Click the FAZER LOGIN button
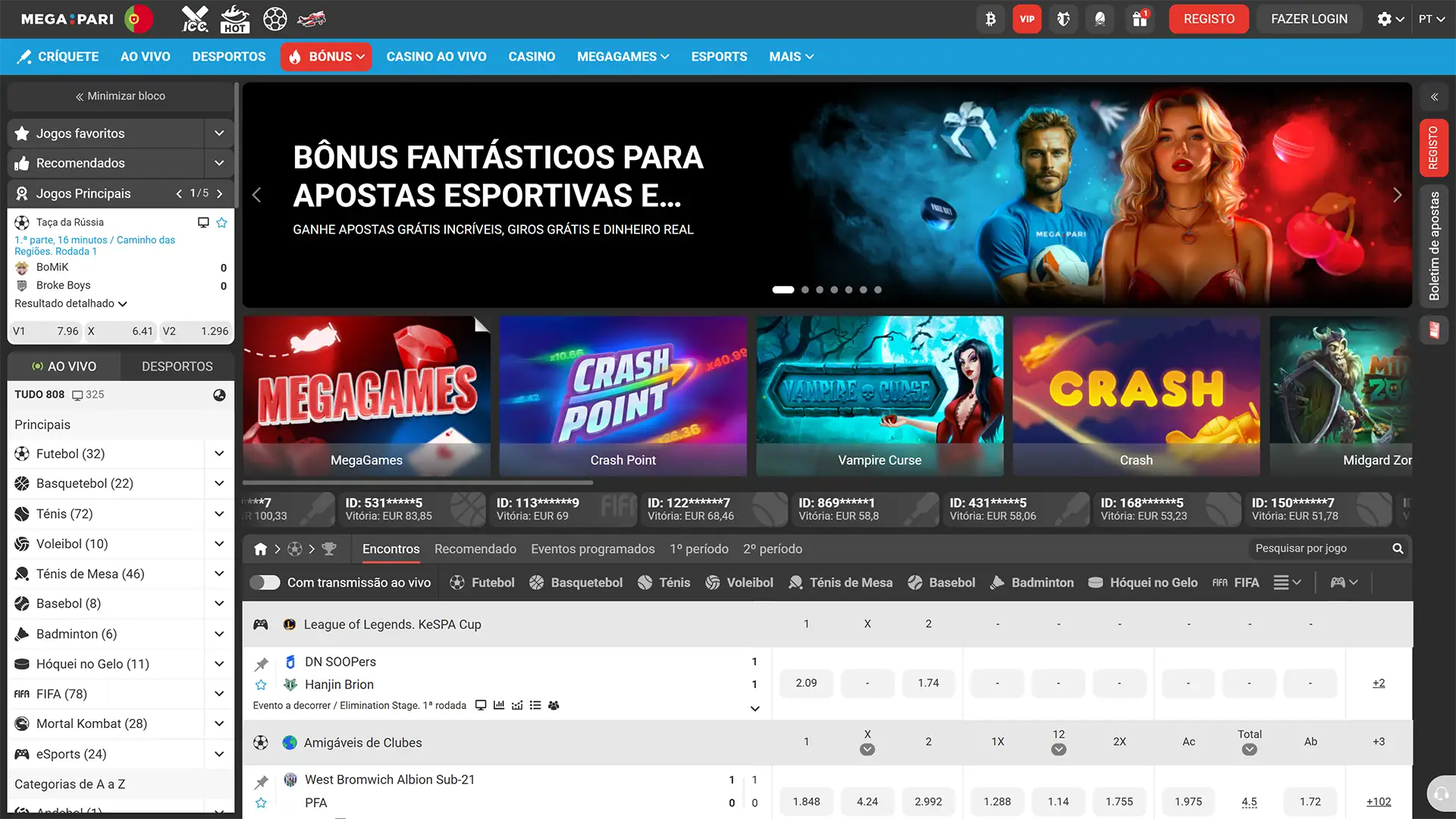 click(x=1309, y=19)
